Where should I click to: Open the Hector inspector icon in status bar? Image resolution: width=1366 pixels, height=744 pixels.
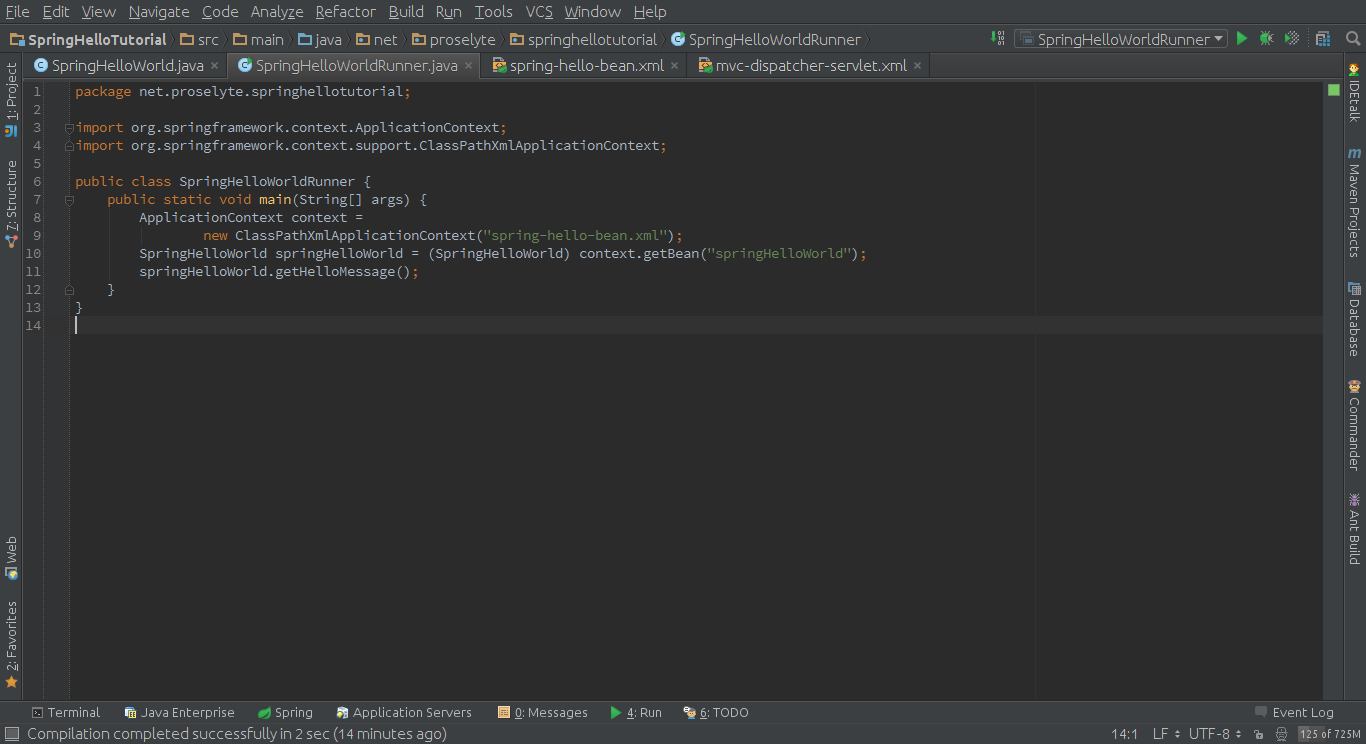(1281, 734)
